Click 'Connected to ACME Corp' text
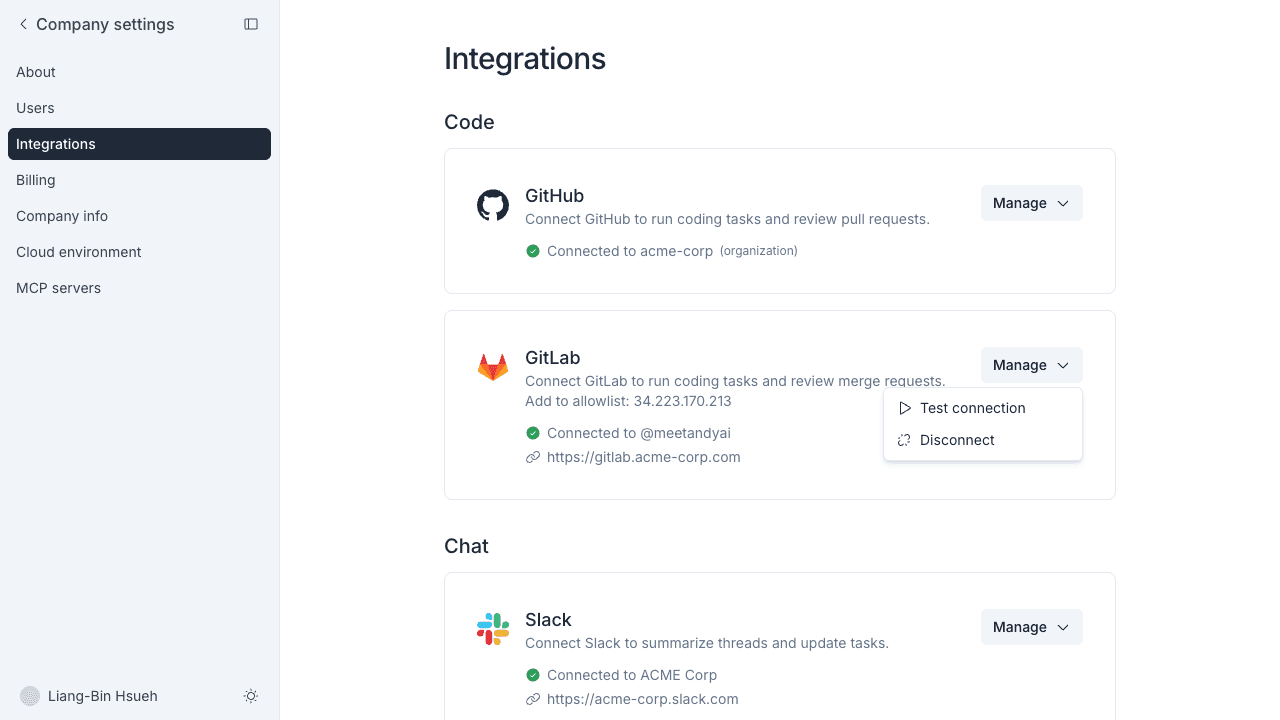 (x=632, y=675)
